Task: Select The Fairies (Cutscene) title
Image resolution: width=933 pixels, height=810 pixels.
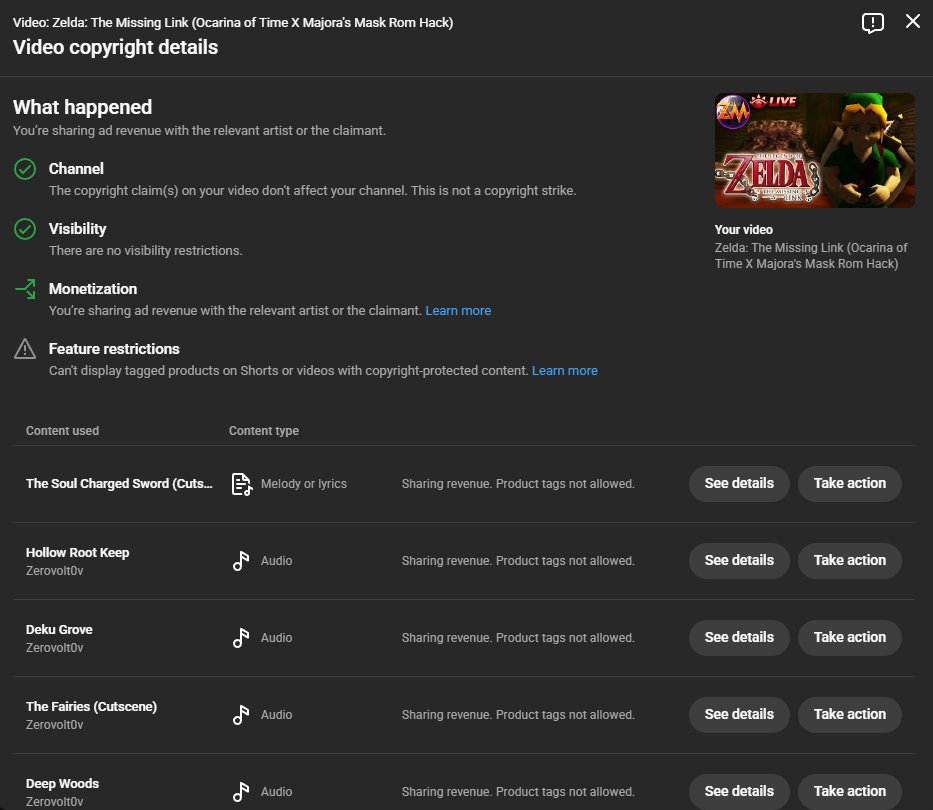Action: point(91,707)
